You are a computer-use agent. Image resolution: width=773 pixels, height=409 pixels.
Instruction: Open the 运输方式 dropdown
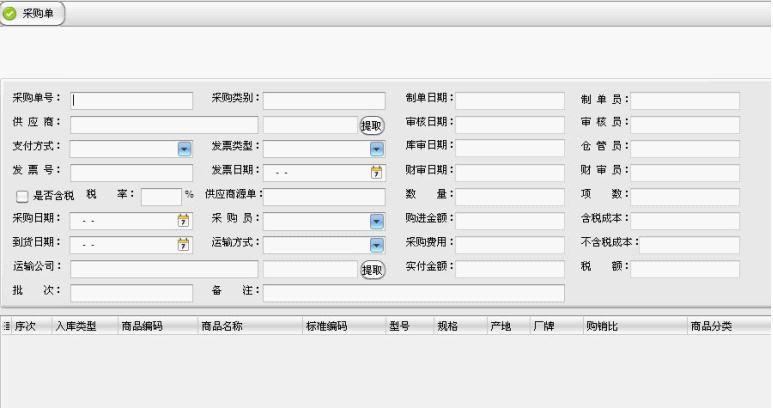coord(377,244)
